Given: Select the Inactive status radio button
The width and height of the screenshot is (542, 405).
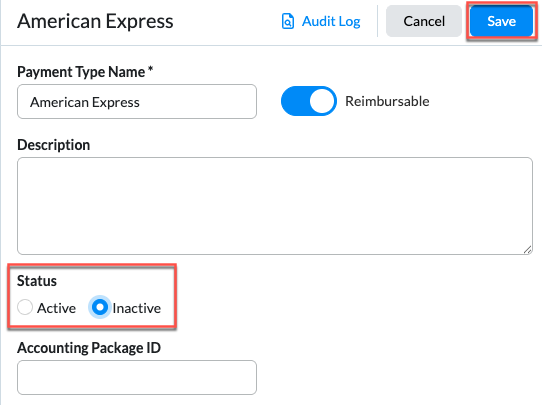Looking at the screenshot, I should click(x=100, y=307).
